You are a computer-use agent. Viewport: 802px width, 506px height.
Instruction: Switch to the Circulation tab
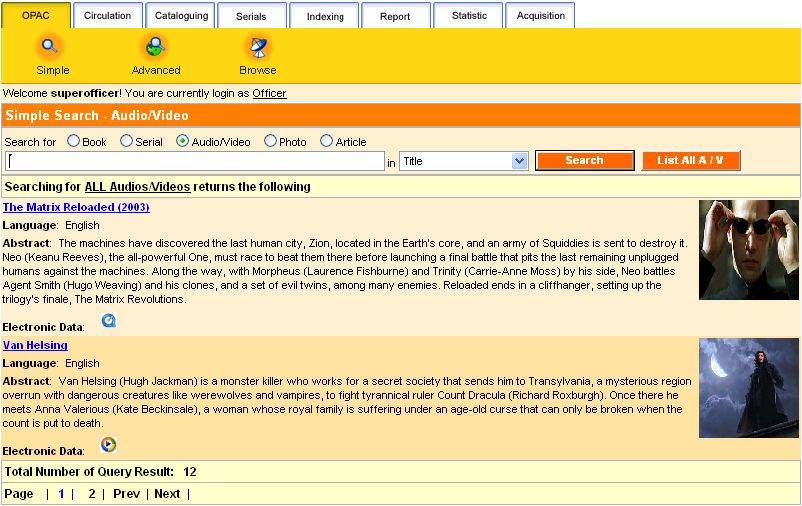coord(107,15)
